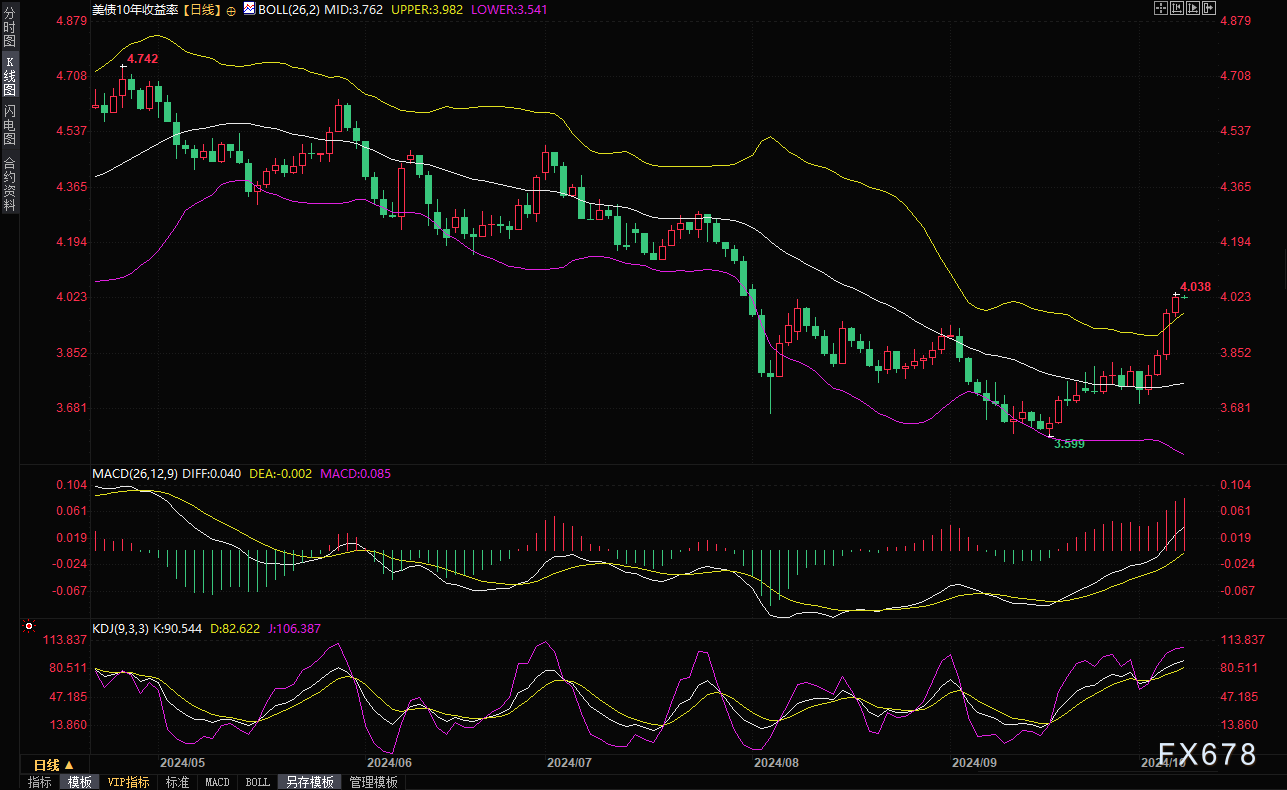Open the VIP指标 tab
This screenshot has width=1287, height=790.
pos(128,782)
